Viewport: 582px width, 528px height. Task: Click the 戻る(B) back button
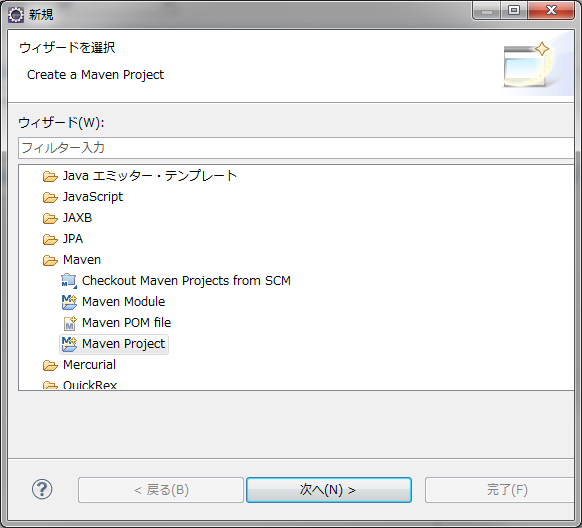(161, 490)
